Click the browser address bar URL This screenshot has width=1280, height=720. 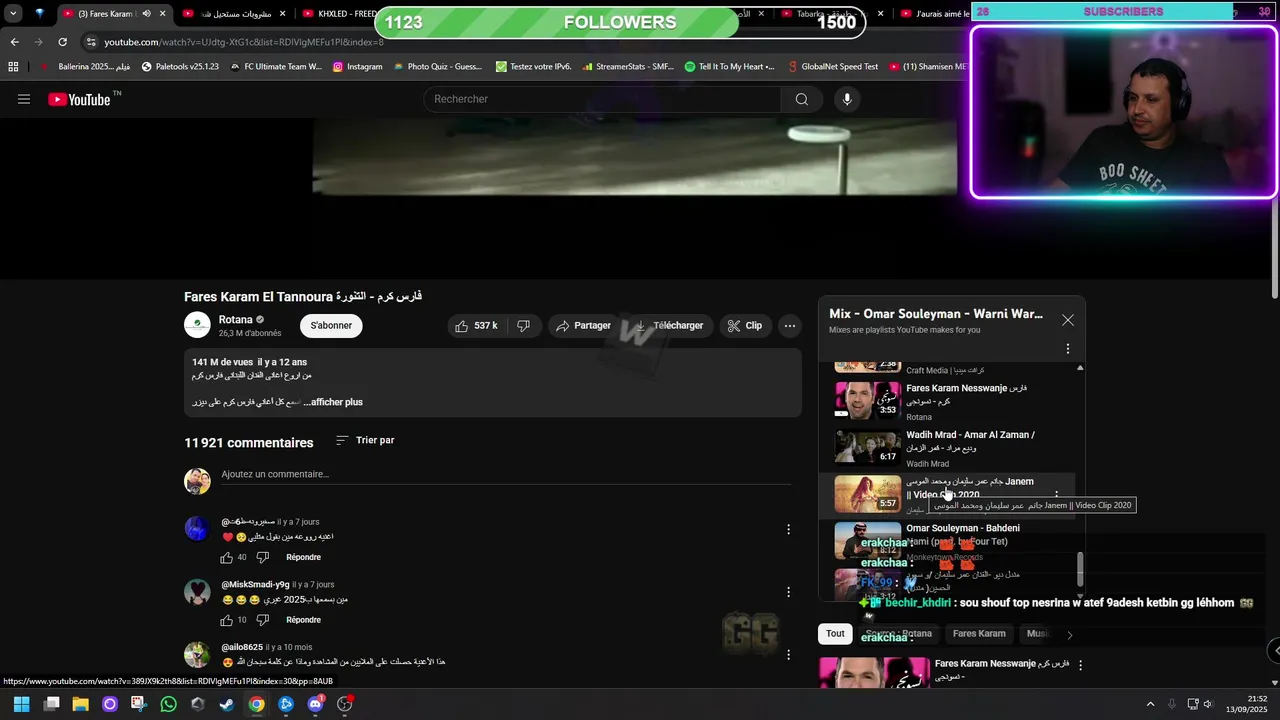point(244,42)
